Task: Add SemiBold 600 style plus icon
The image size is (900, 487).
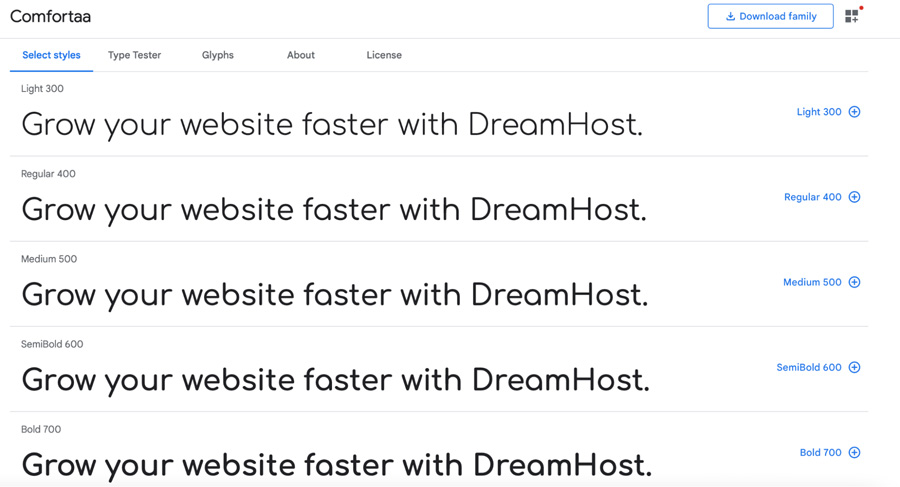Action: tap(855, 367)
